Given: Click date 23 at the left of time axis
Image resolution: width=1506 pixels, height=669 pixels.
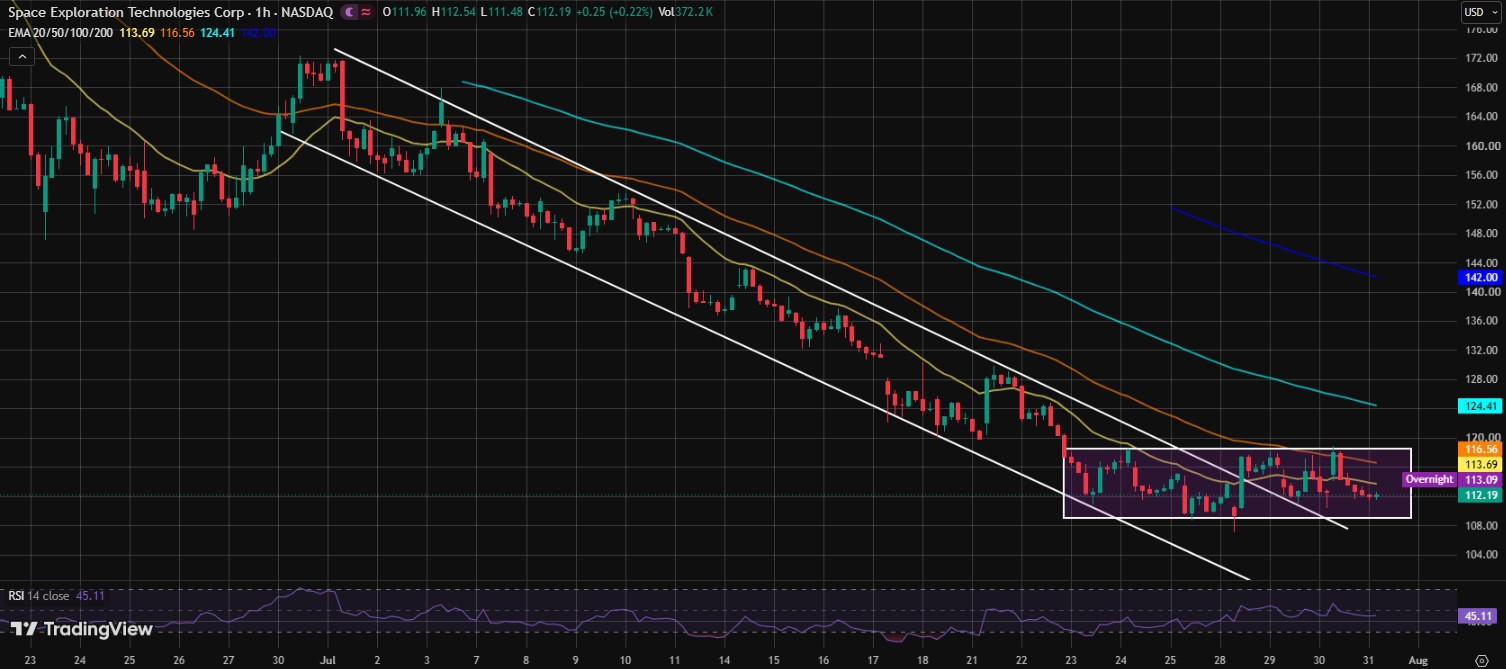Looking at the screenshot, I should coord(30,661).
